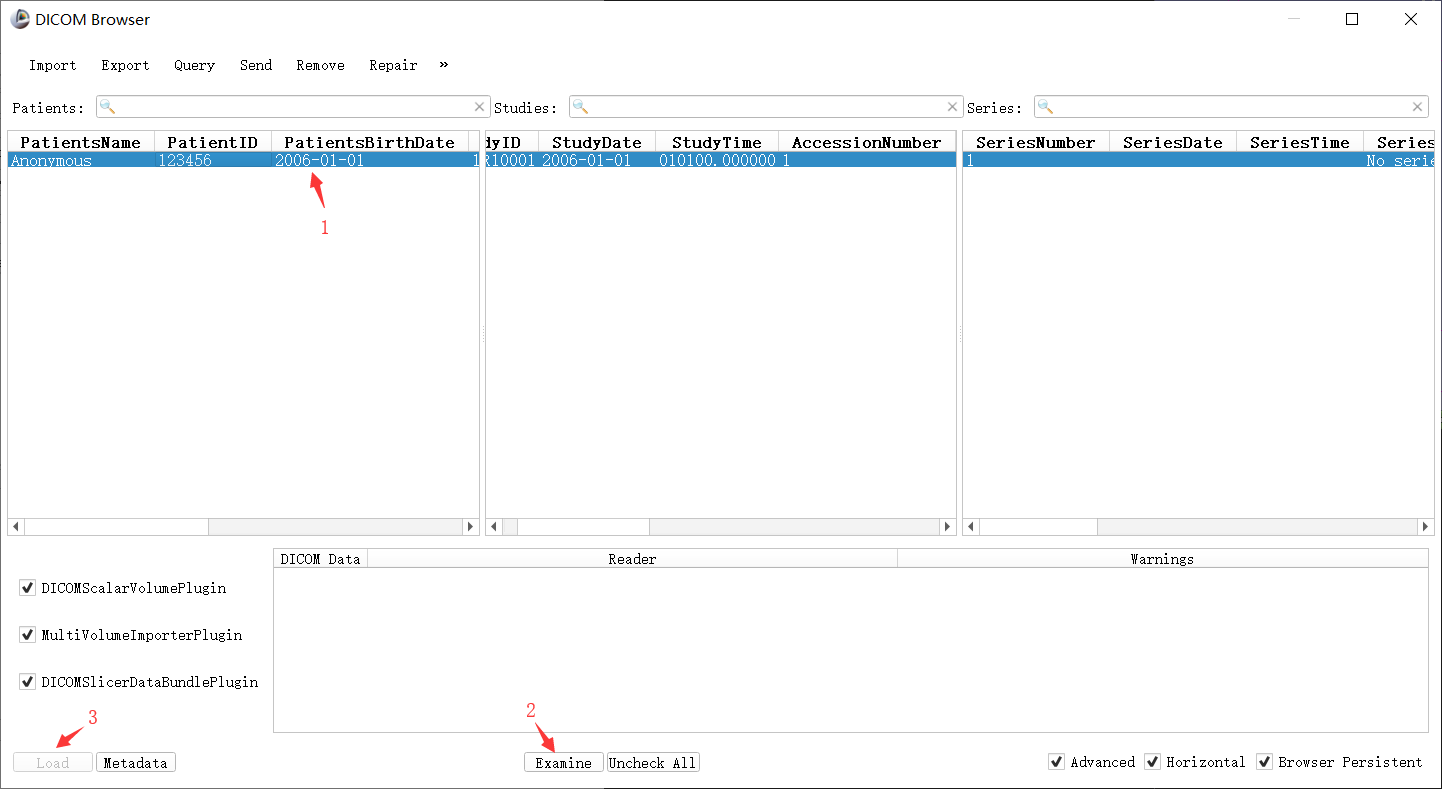Focus the Studies search field
This screenshot has height=789, width=1442.
pos(766,107)
